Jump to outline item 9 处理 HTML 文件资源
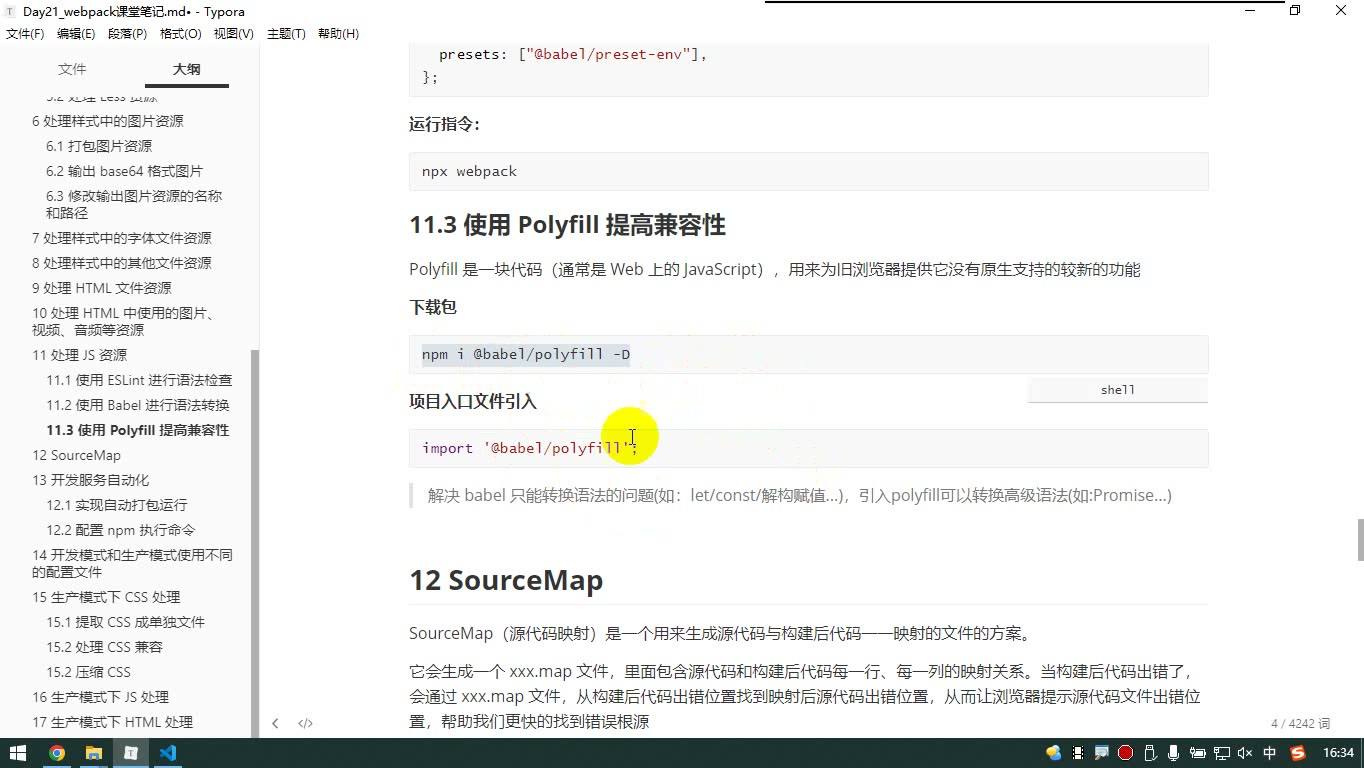Image resolution: width=1364 pixels, height=768 pixels. coord(102,288)
